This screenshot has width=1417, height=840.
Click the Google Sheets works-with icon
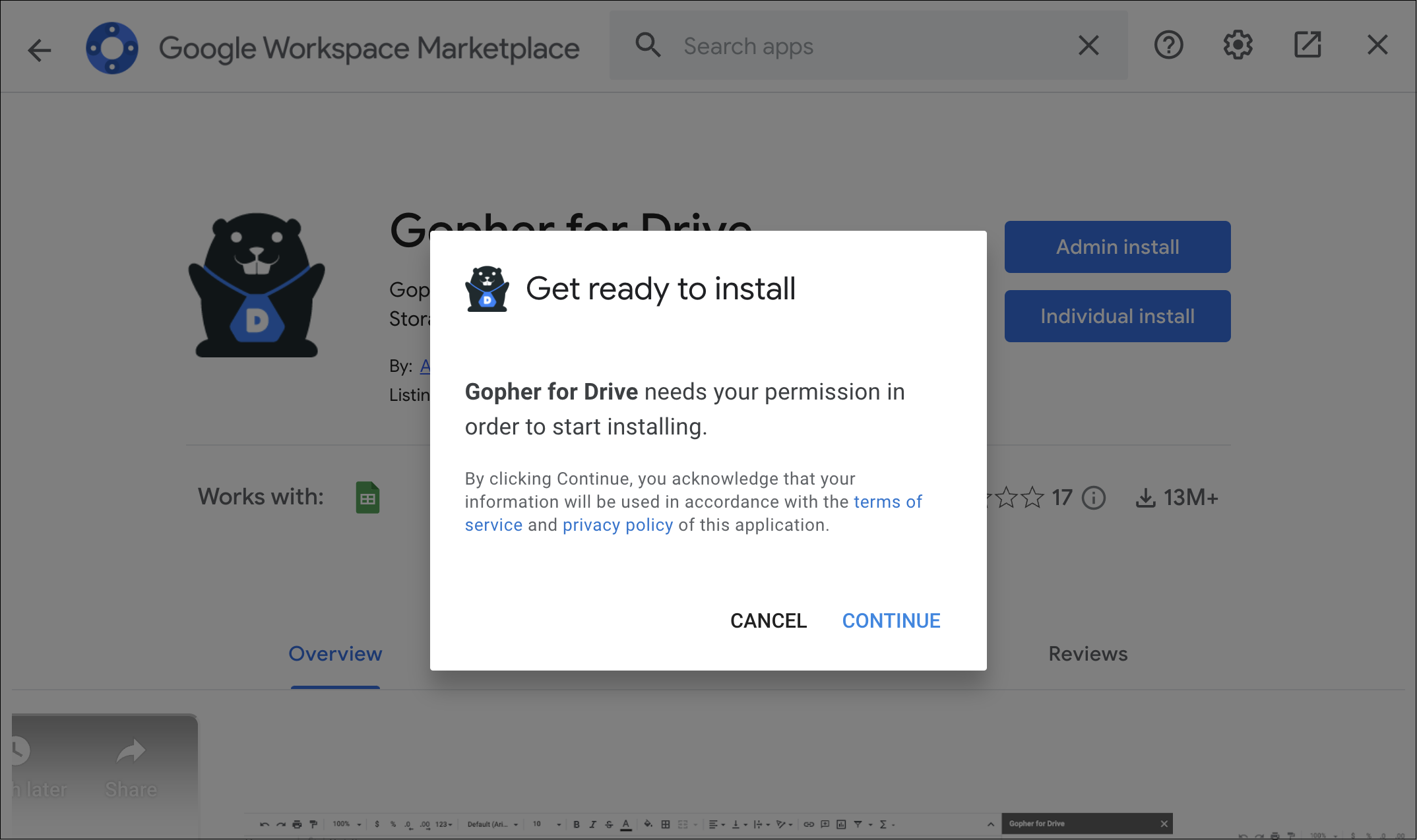point(367,498)
